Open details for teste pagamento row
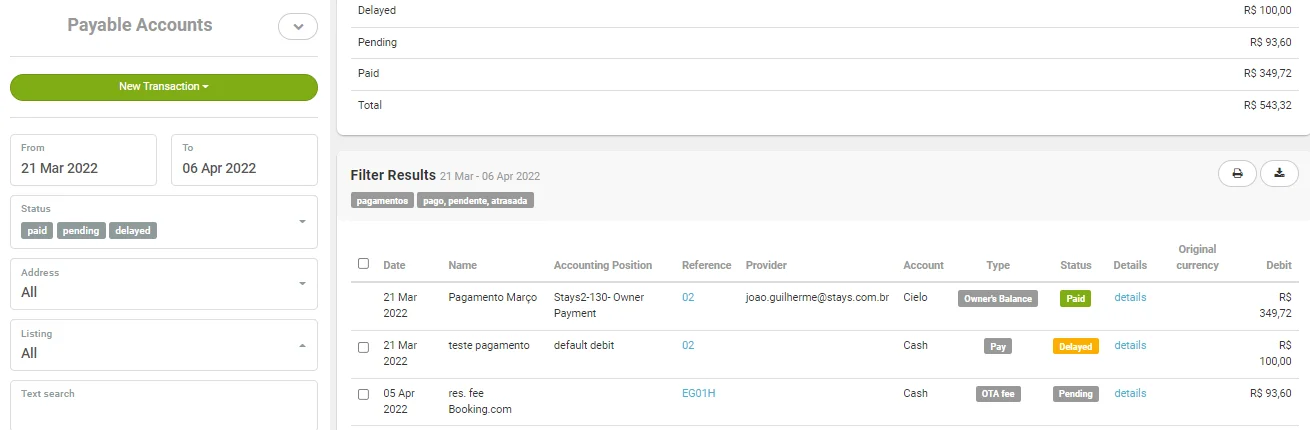The height and width of the screenshot is (430, 1310). [1130, 345]
